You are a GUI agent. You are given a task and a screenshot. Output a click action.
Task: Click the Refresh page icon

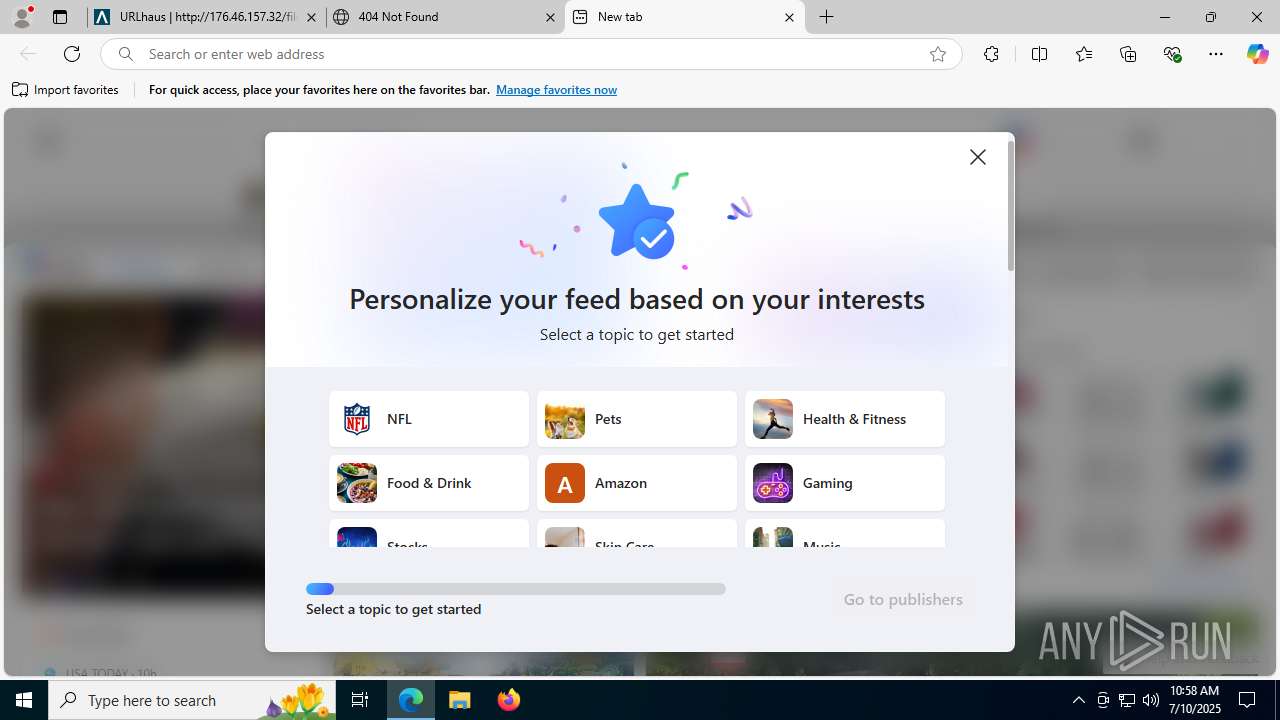pos(72,54)
